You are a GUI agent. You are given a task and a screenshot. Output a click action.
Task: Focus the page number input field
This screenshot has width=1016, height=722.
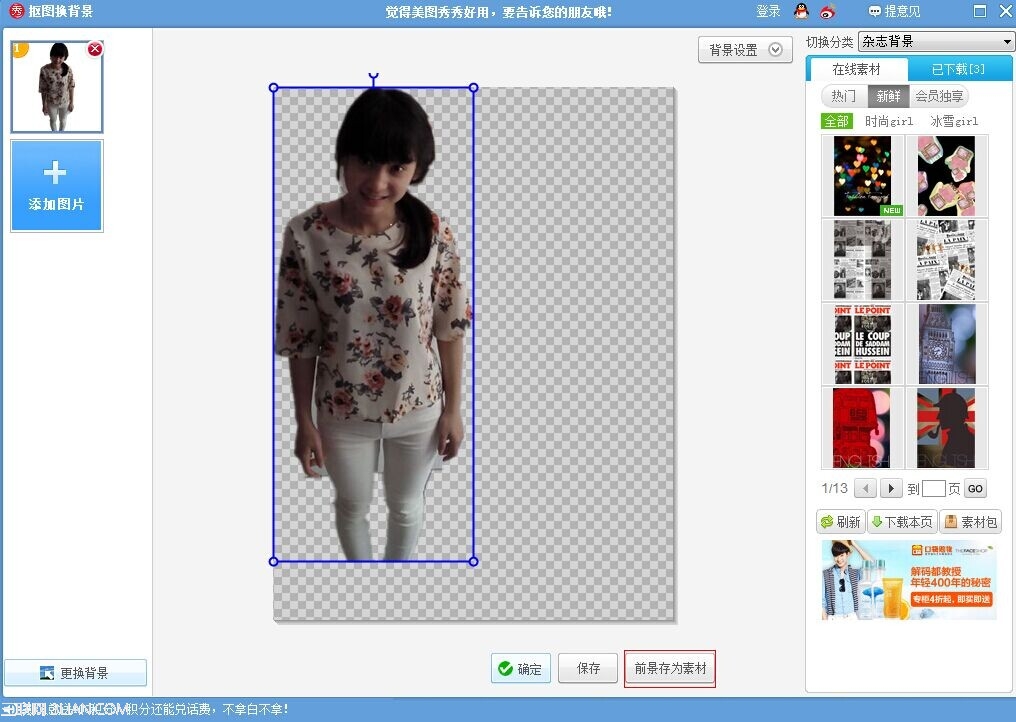coord(933,488)
